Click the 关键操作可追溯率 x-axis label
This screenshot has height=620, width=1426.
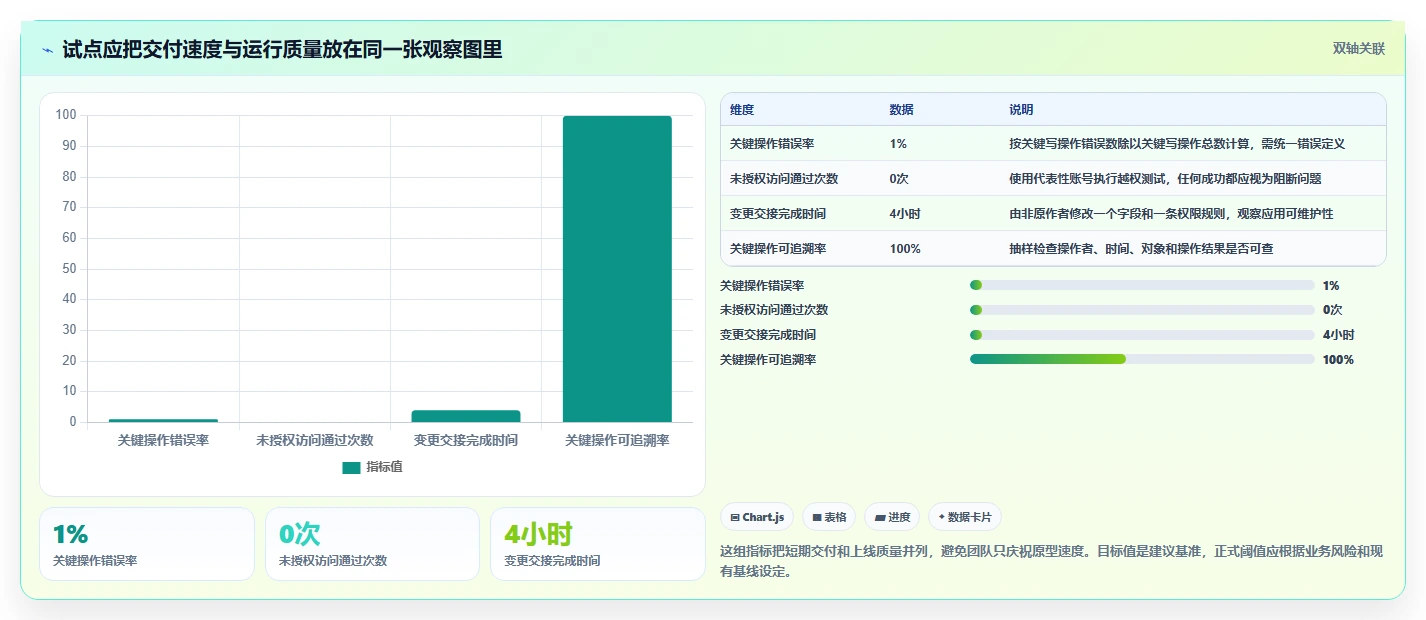pos(617,440)
